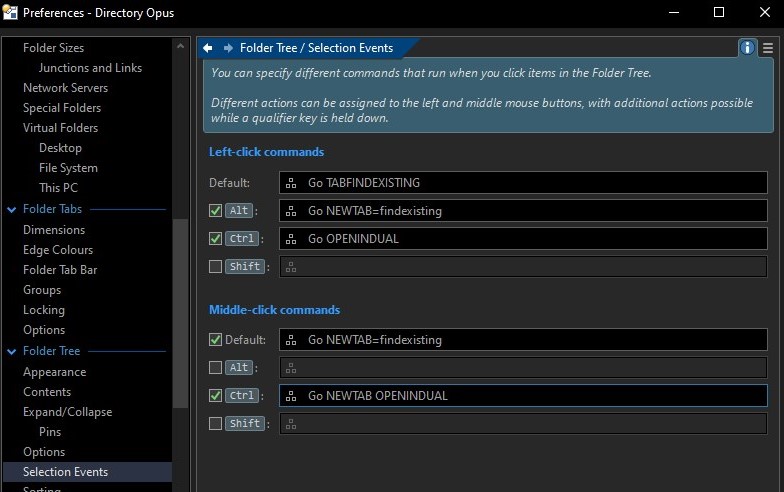Go to the Folder Tab Bar page
This screenshot has width=784, height=492.
tap(60, 270)
